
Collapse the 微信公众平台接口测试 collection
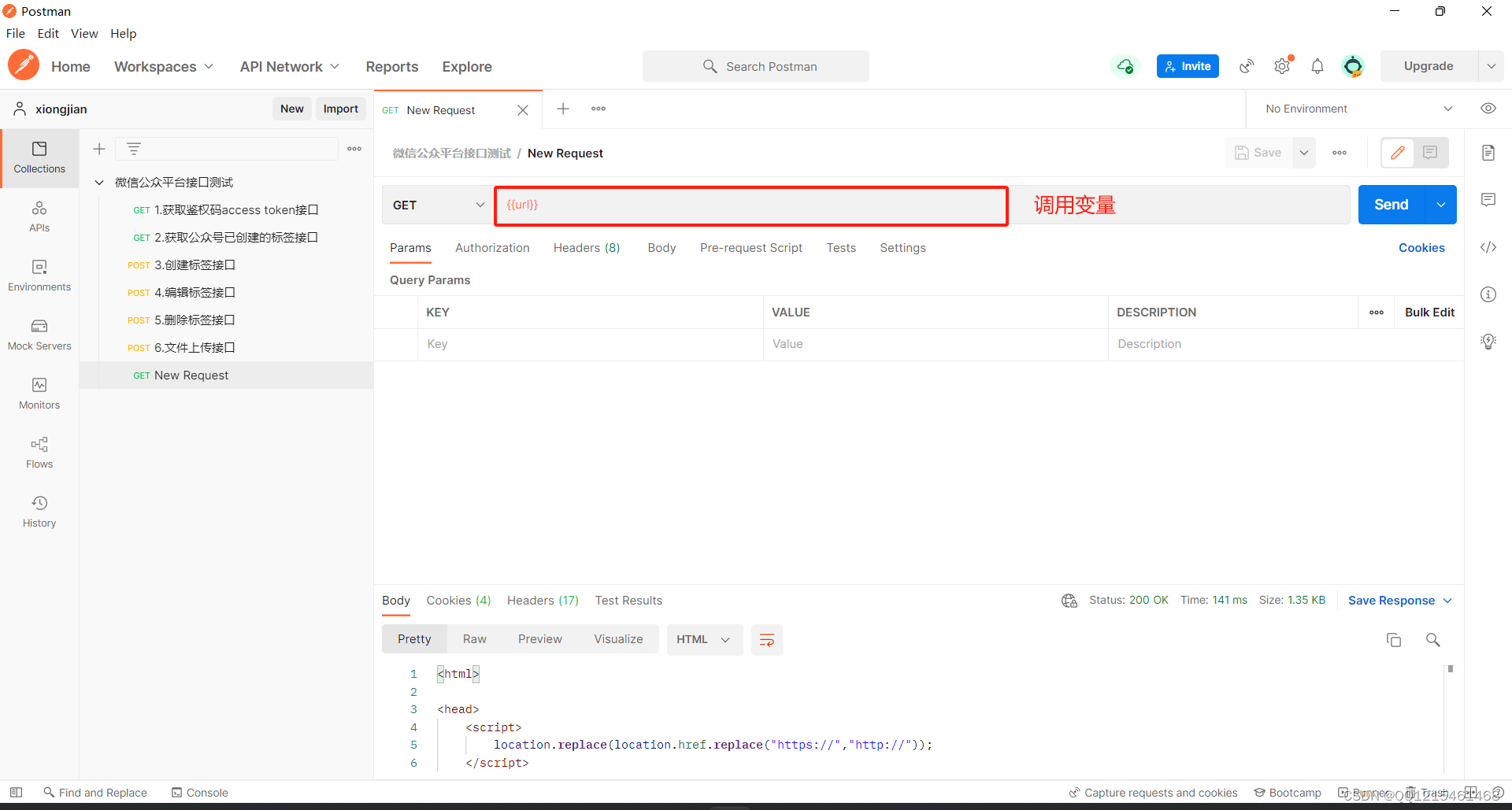point(99,183)
